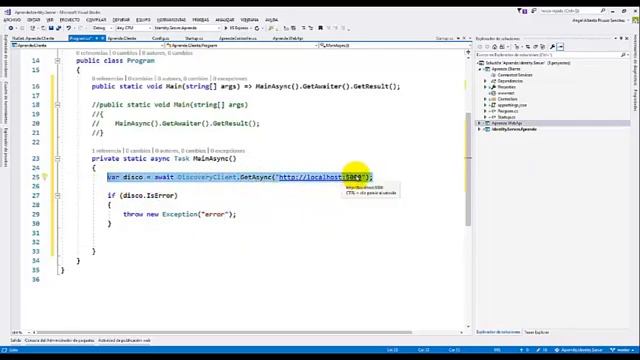Select the Connected Services node in Solution Explorer

pos(515,75)
